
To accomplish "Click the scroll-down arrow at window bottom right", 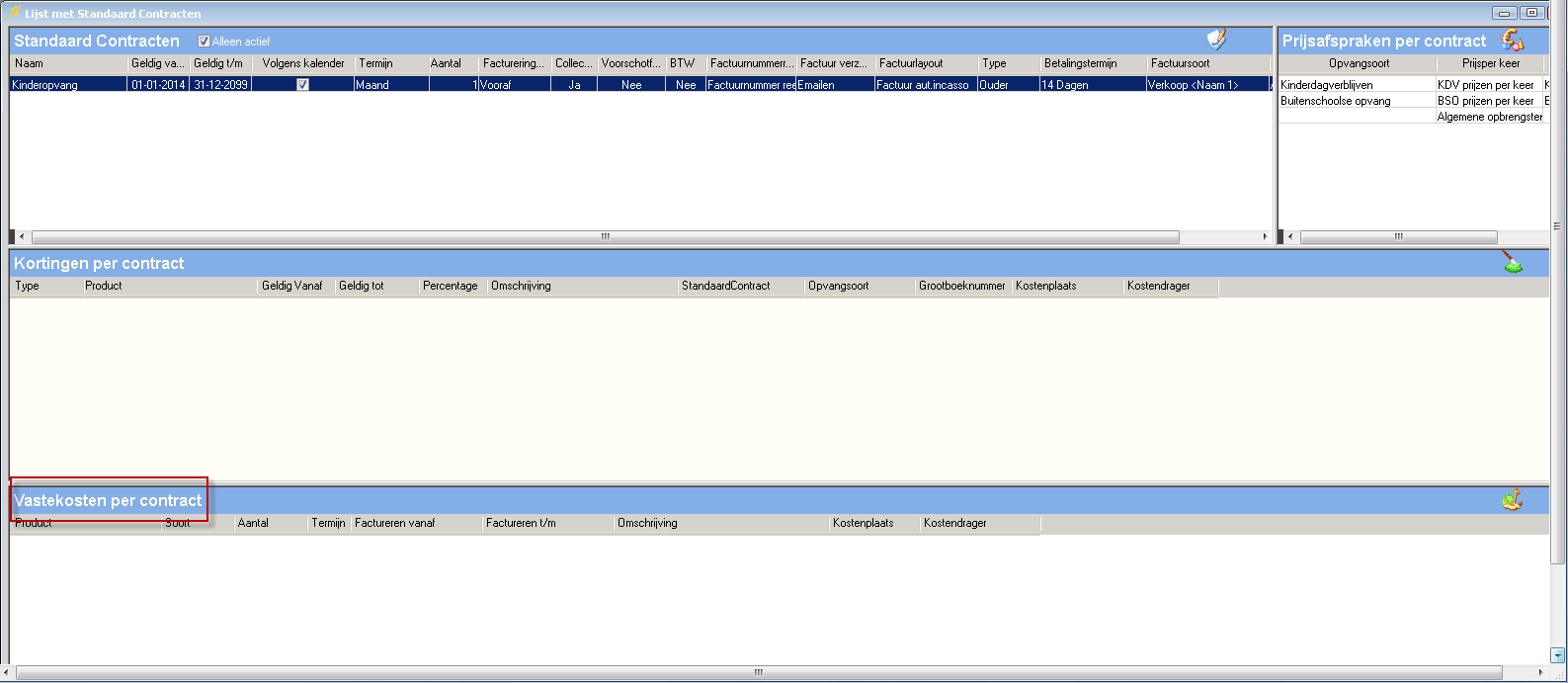I will (1558, 654).
